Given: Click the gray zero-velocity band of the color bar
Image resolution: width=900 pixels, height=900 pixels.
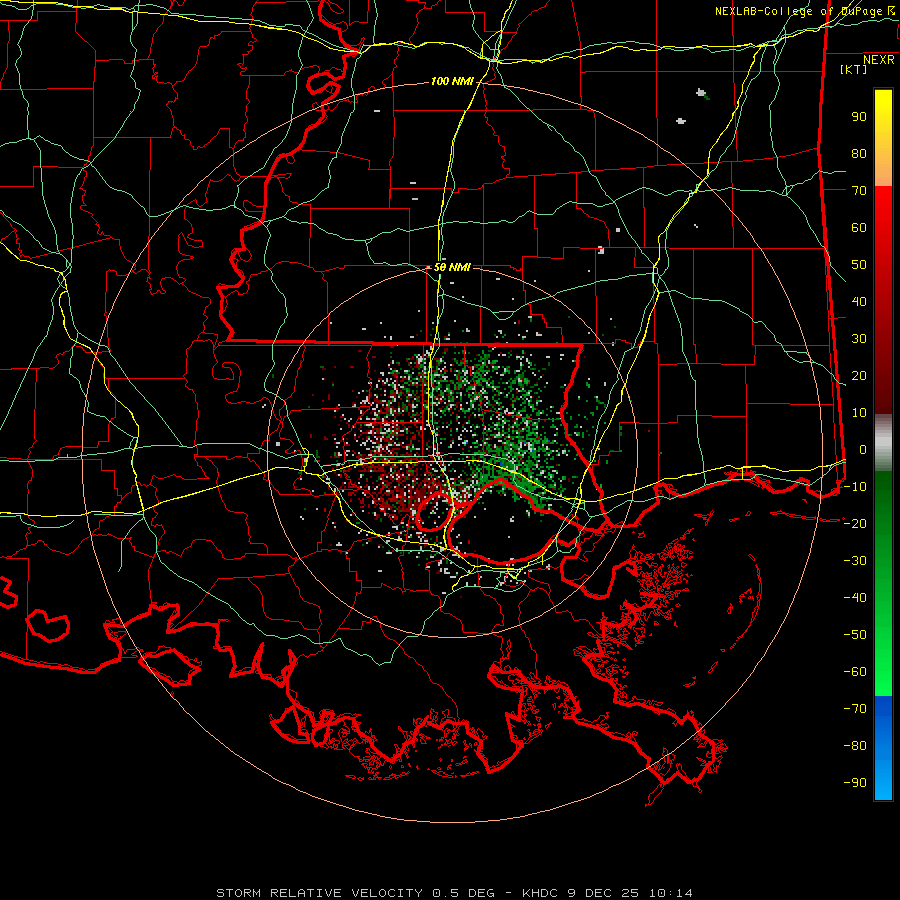Looking at the screenshot, I should 883,442.
